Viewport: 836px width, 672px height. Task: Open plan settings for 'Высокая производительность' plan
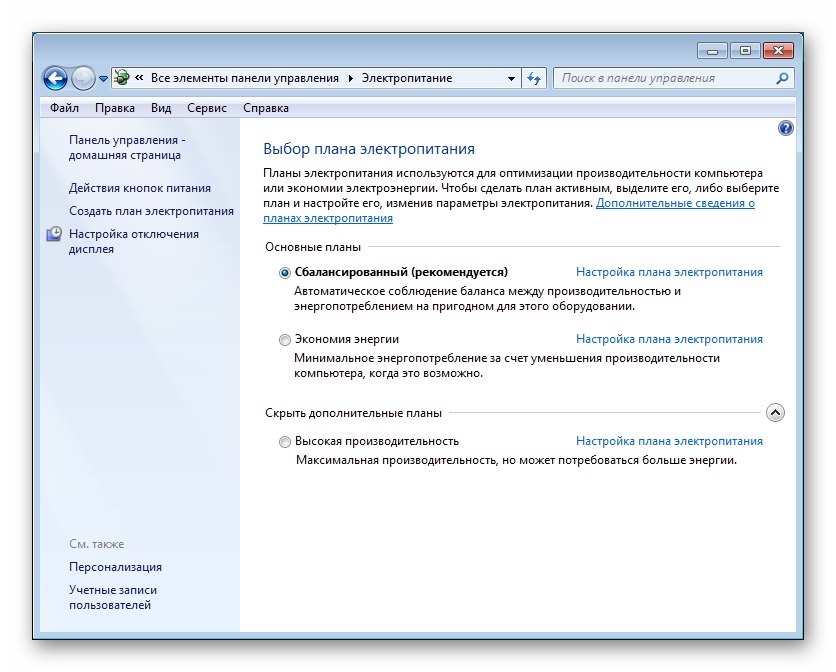669,441
